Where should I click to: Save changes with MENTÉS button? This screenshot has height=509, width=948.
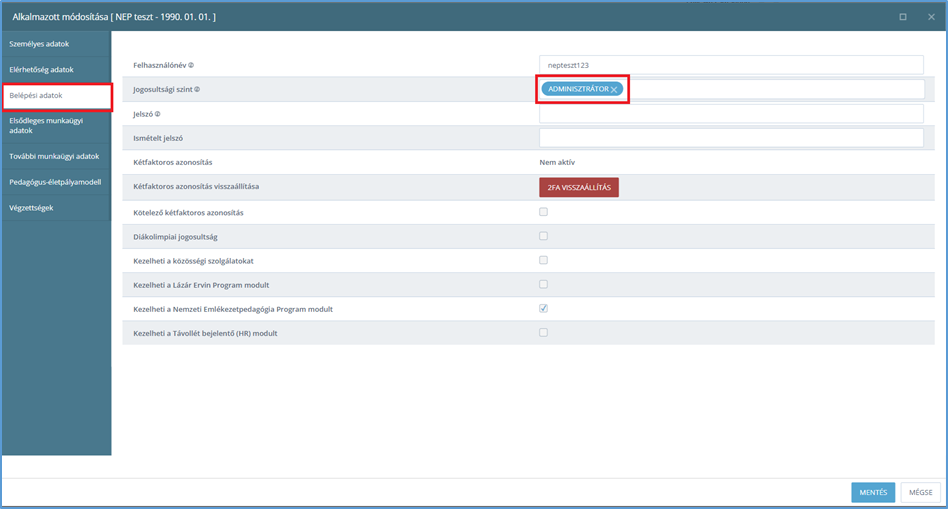click(x=873, y=493)
